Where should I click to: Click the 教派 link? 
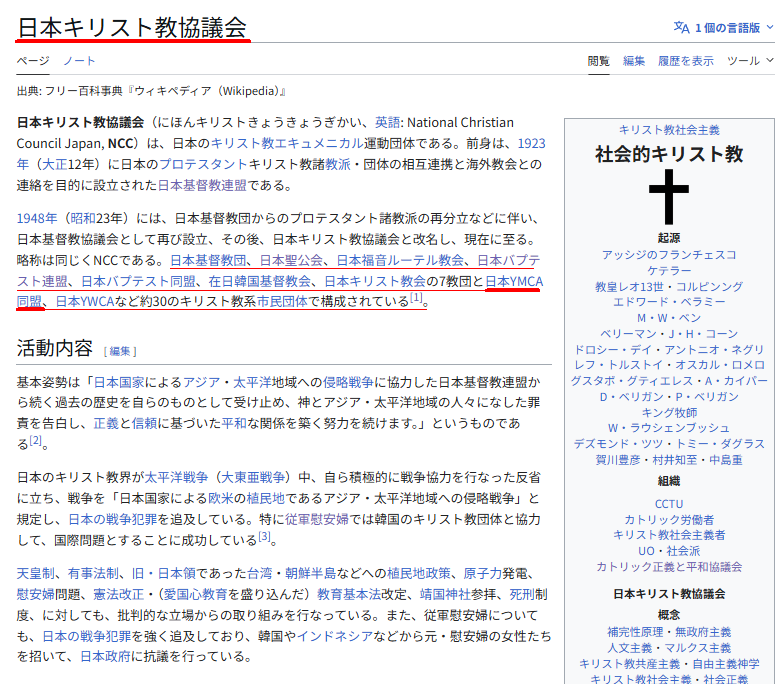click(338, 164)
